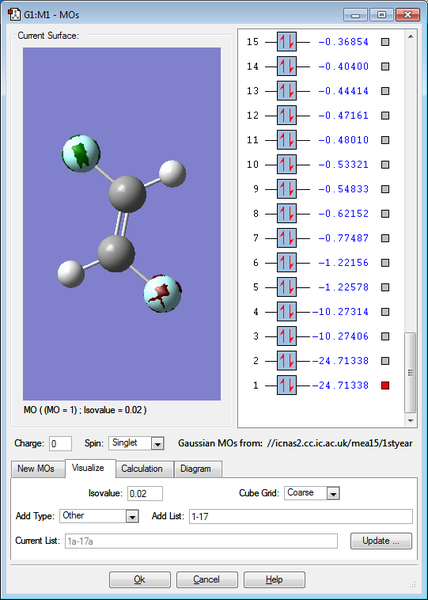The image size is (428, 600).
Task: Confirm with the Ok button
Action: 140,580
